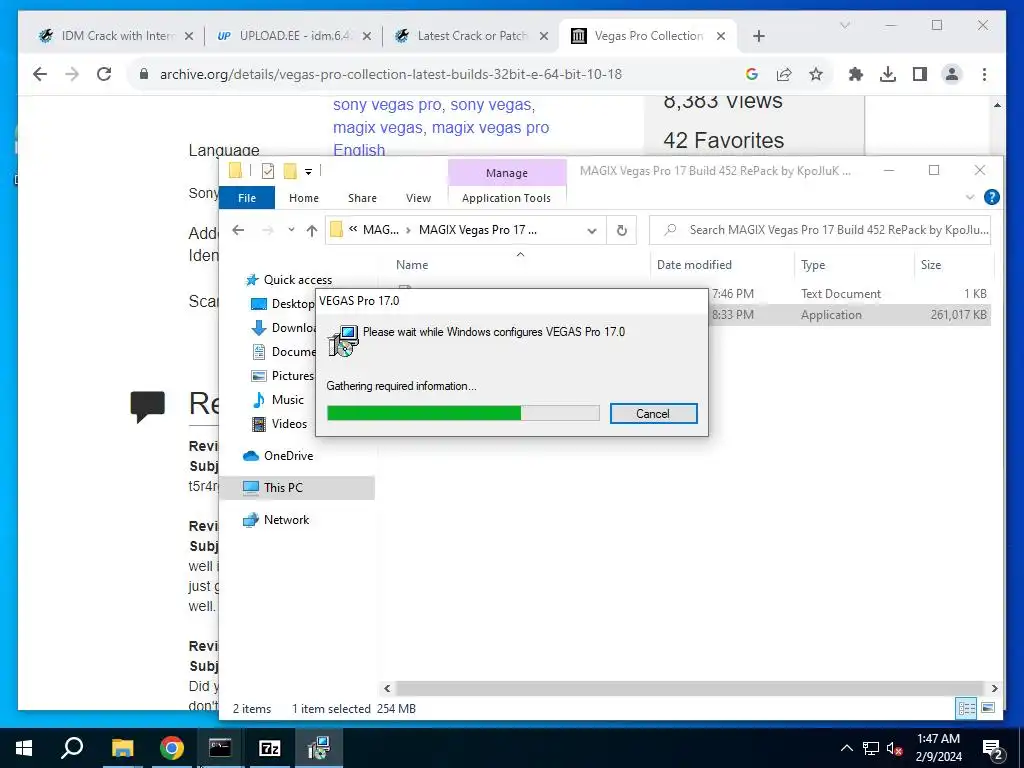Screen dimensions: 1024x768
Task: Open Windows Start menu
Action: click(x=24, y=748)
